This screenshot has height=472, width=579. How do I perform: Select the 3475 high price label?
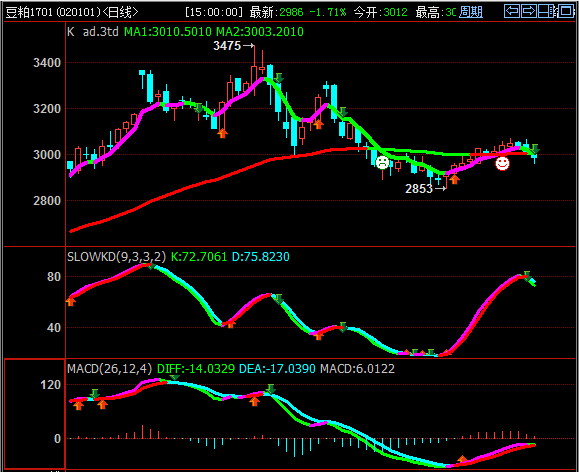pyautogui.click(x=227, y=46)
